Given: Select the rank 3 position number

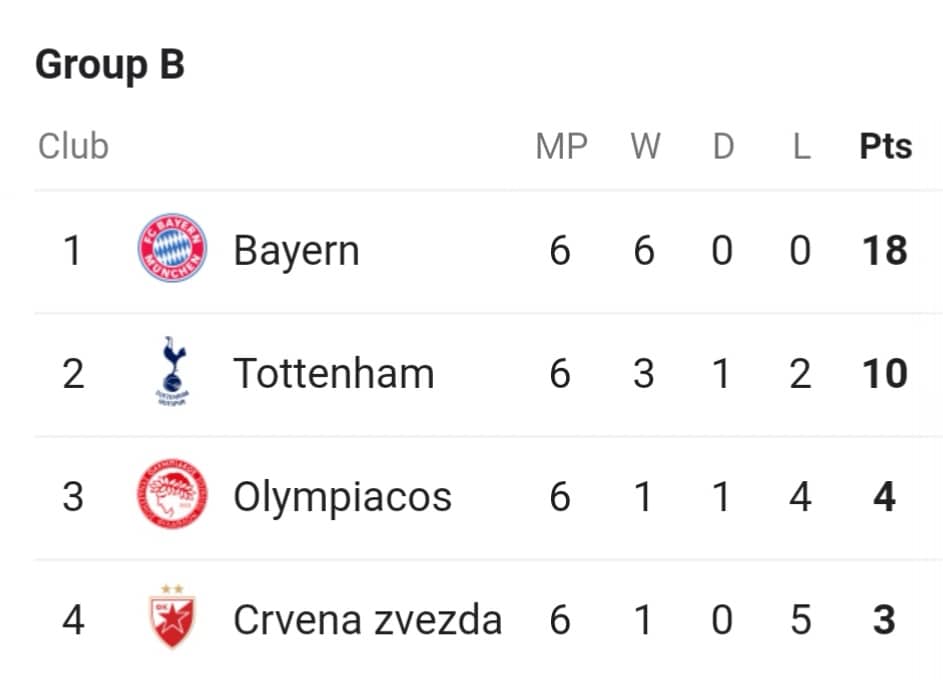Looking at the screenshot, I should pos(73,497).
